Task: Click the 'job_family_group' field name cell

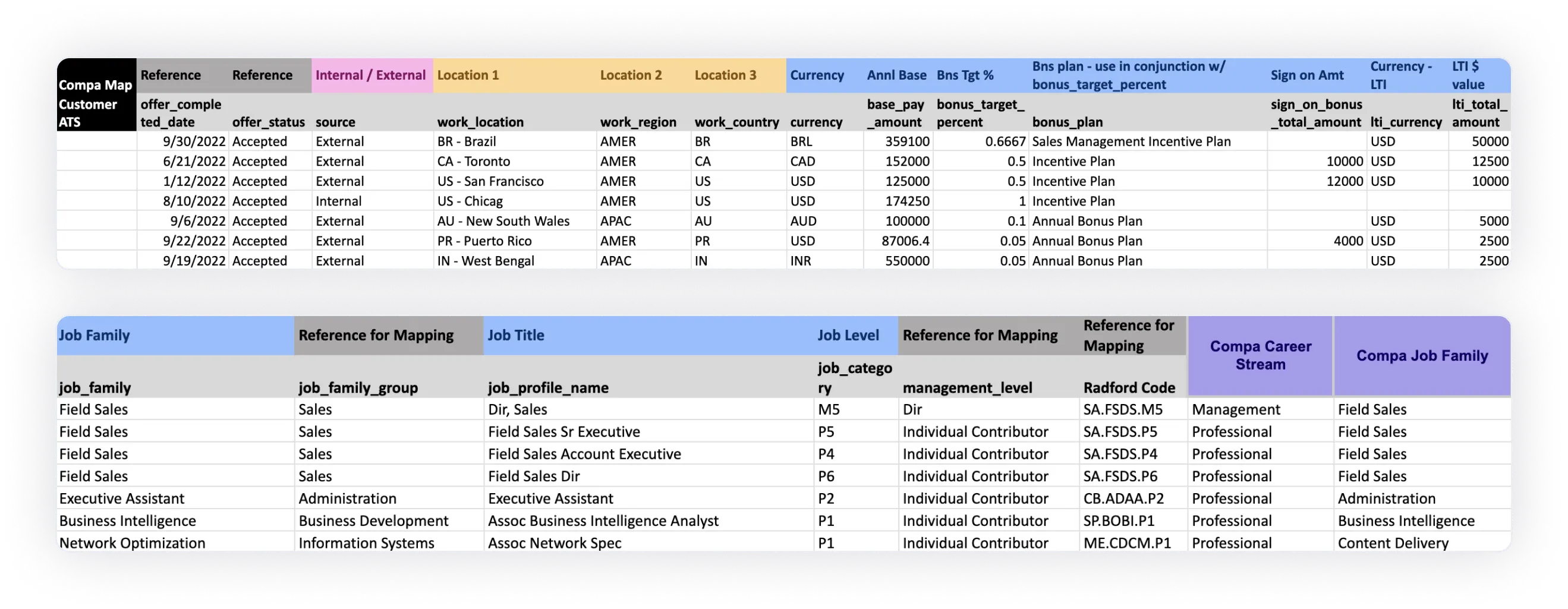Action: coord(389,377)
